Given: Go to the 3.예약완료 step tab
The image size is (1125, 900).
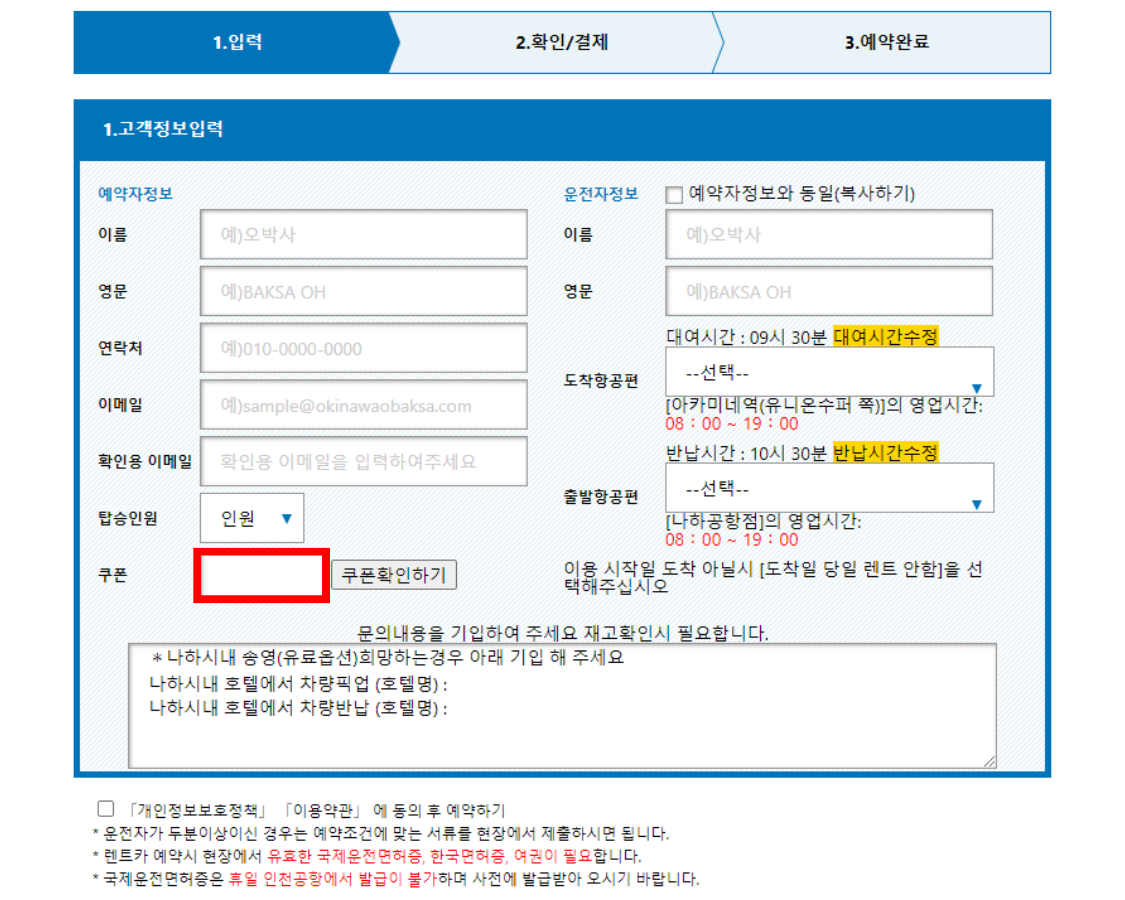Looking at the screenshot, I should point(886,43).
